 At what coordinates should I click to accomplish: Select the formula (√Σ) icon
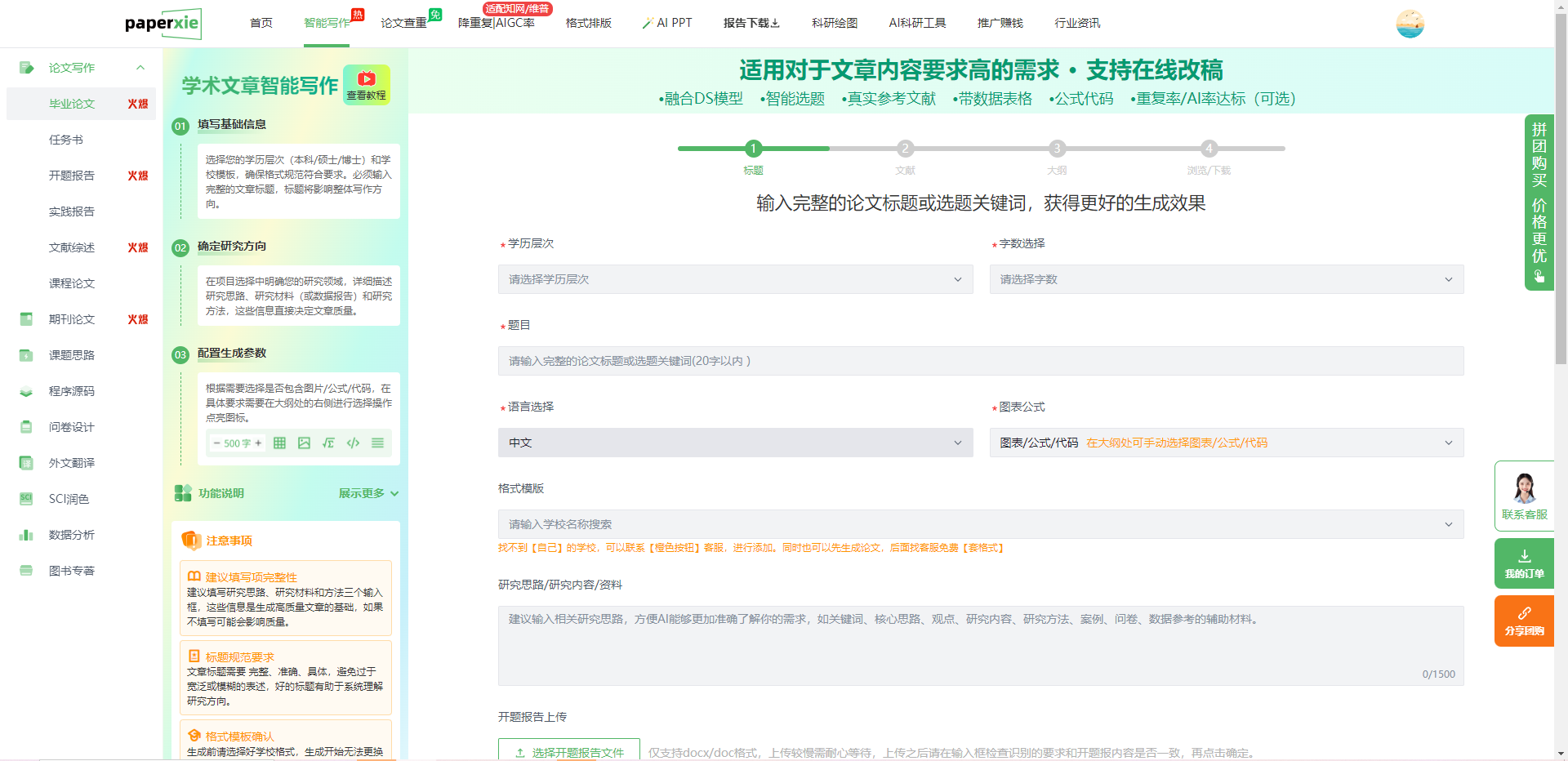point(328,443)
